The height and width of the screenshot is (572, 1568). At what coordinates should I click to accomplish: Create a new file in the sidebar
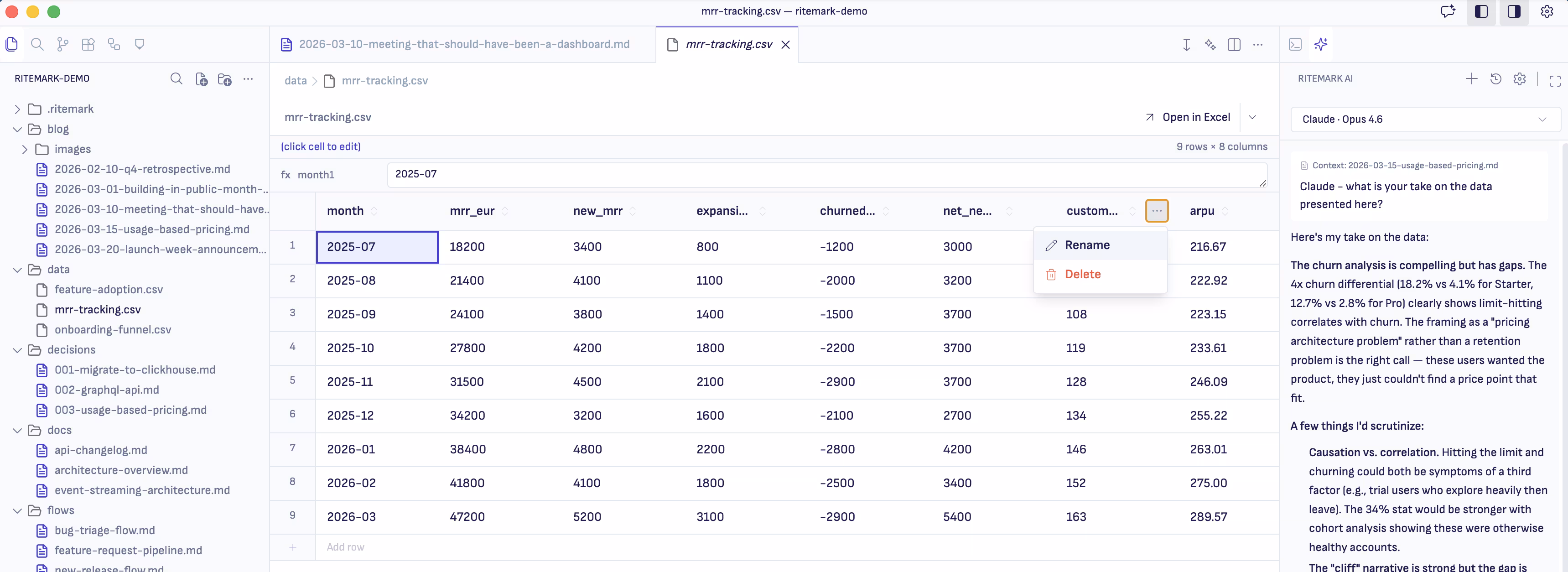(201, 79)
